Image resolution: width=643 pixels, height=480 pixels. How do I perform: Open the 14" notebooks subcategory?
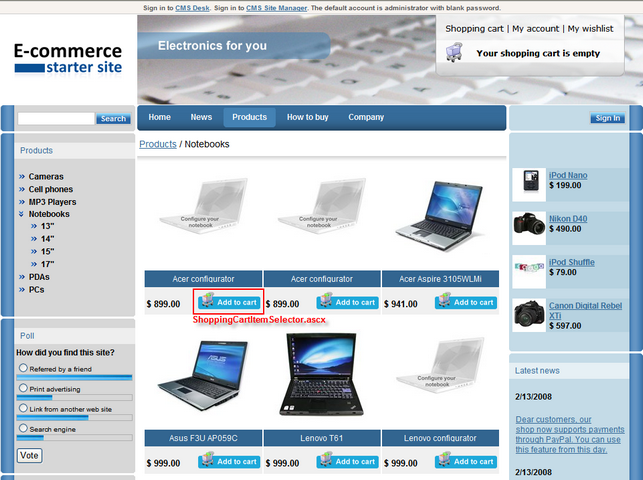coord(48,239)
